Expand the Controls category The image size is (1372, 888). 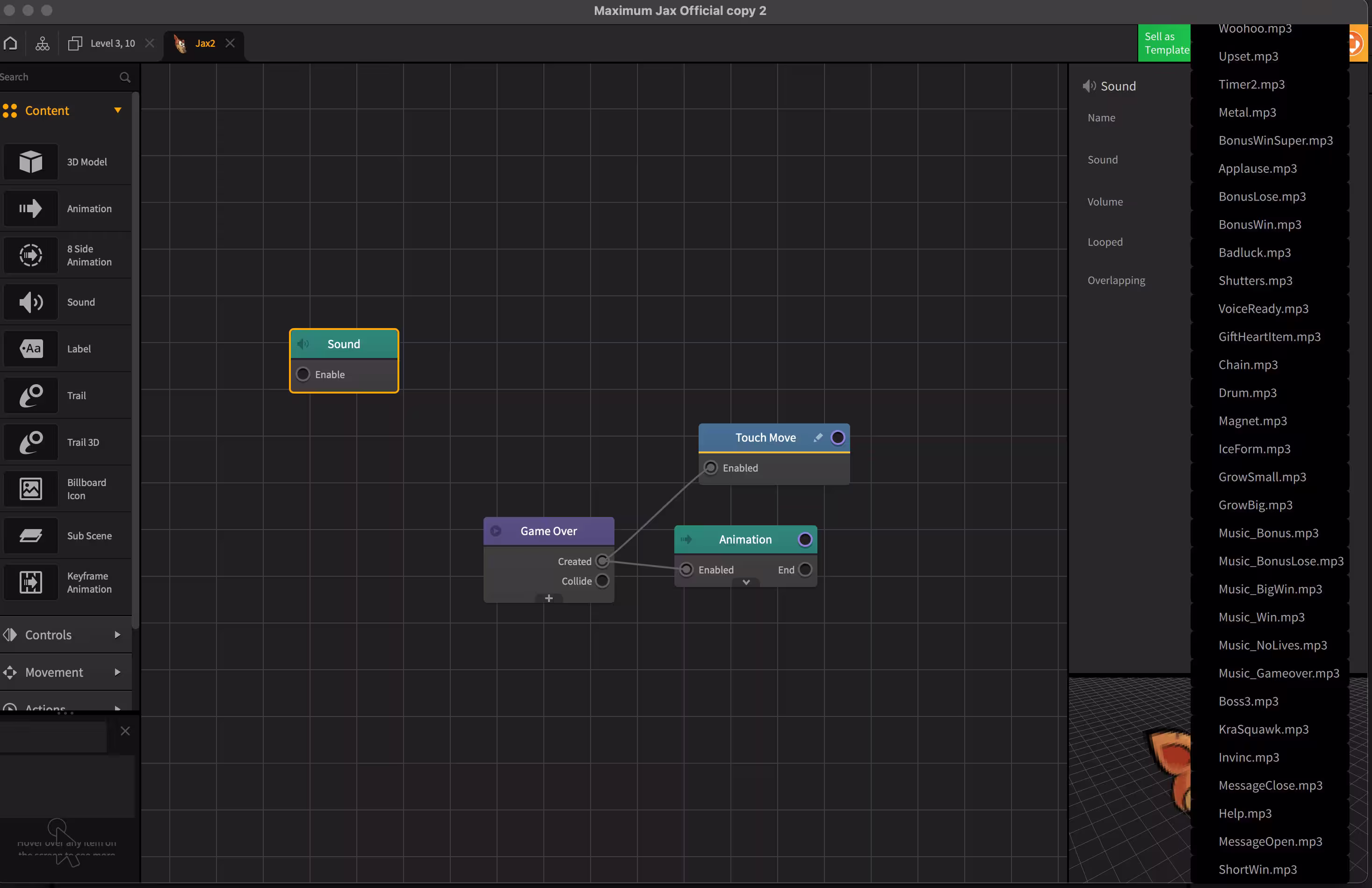click(117, 634)
